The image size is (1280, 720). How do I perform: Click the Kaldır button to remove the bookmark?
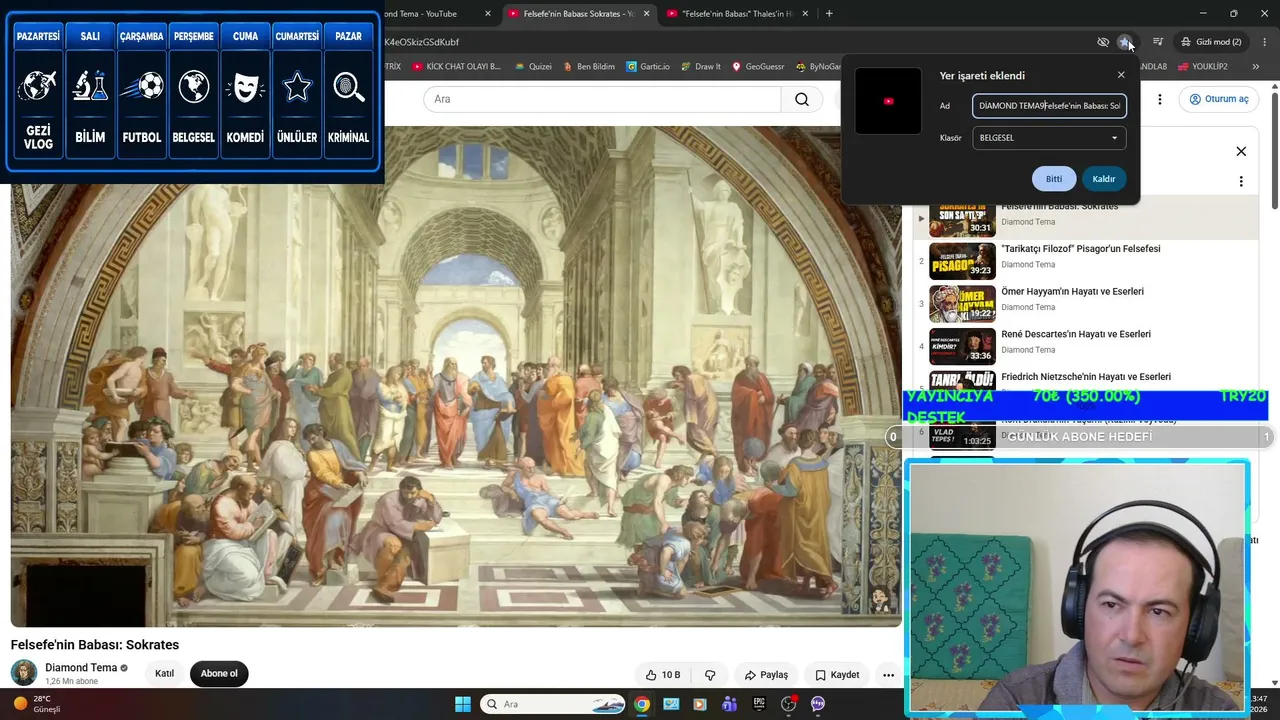tap(1104, 179)
